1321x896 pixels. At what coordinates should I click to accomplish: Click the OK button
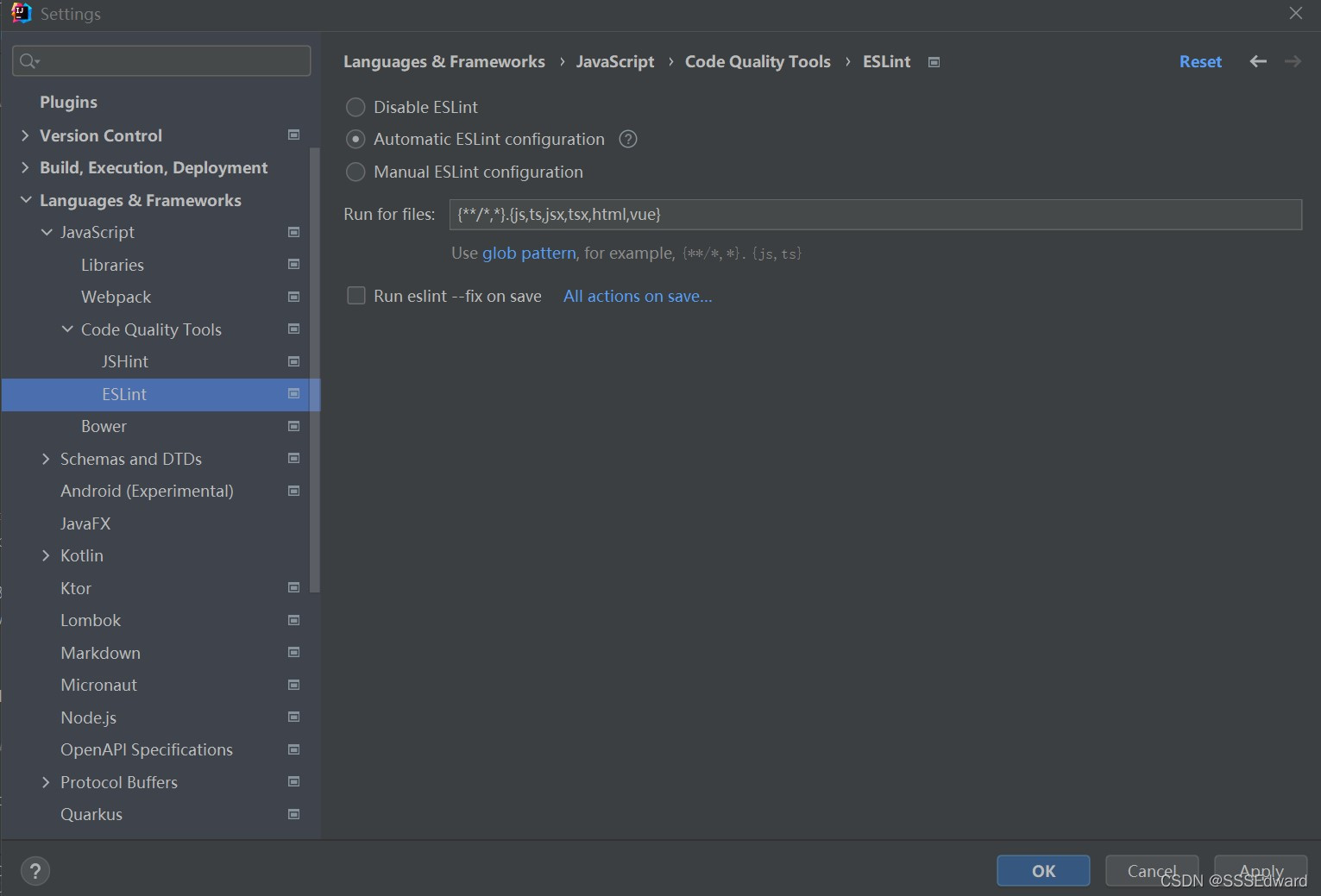(x=1043, y=871)
